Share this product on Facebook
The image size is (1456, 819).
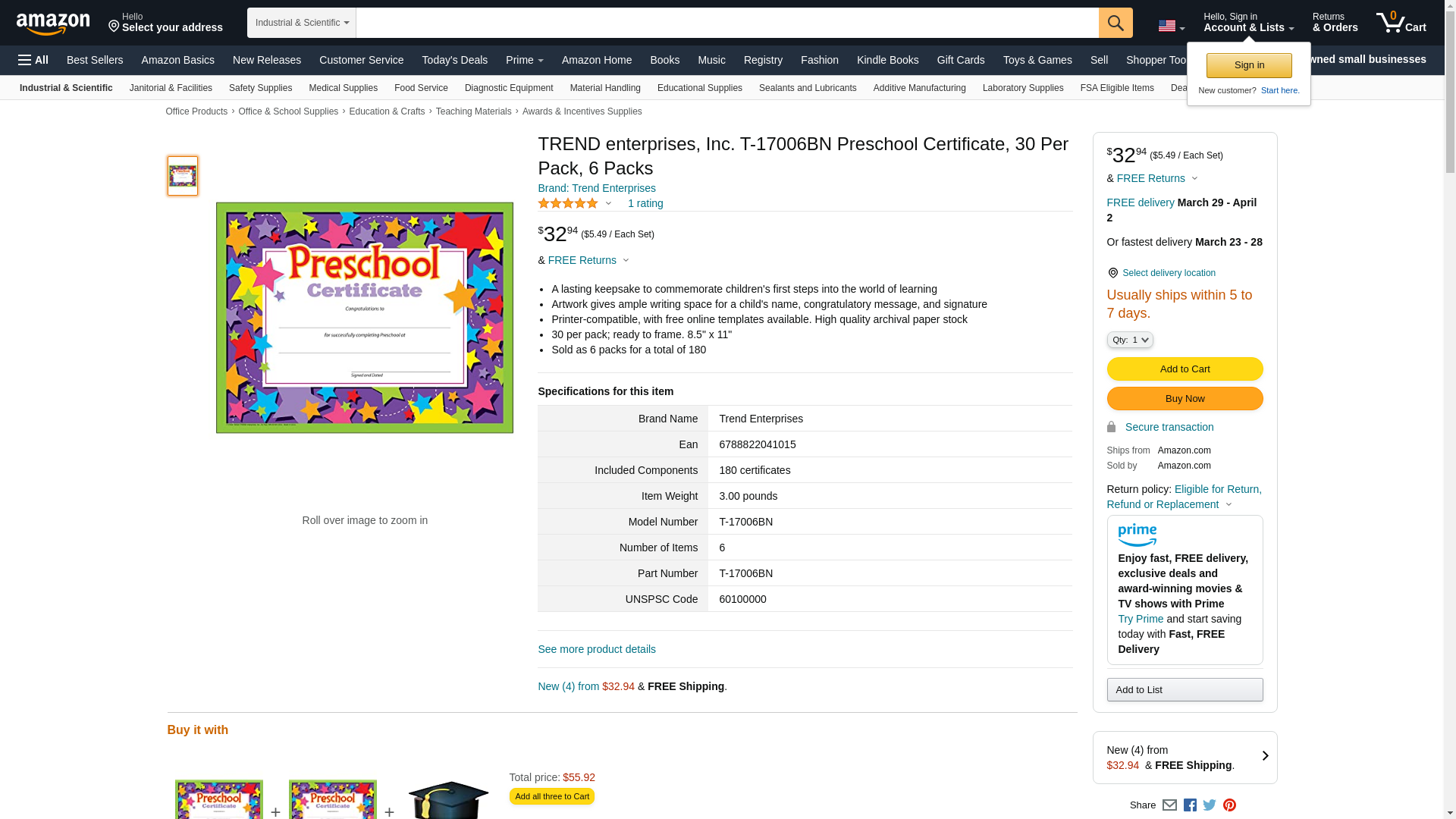[1190, 805]
